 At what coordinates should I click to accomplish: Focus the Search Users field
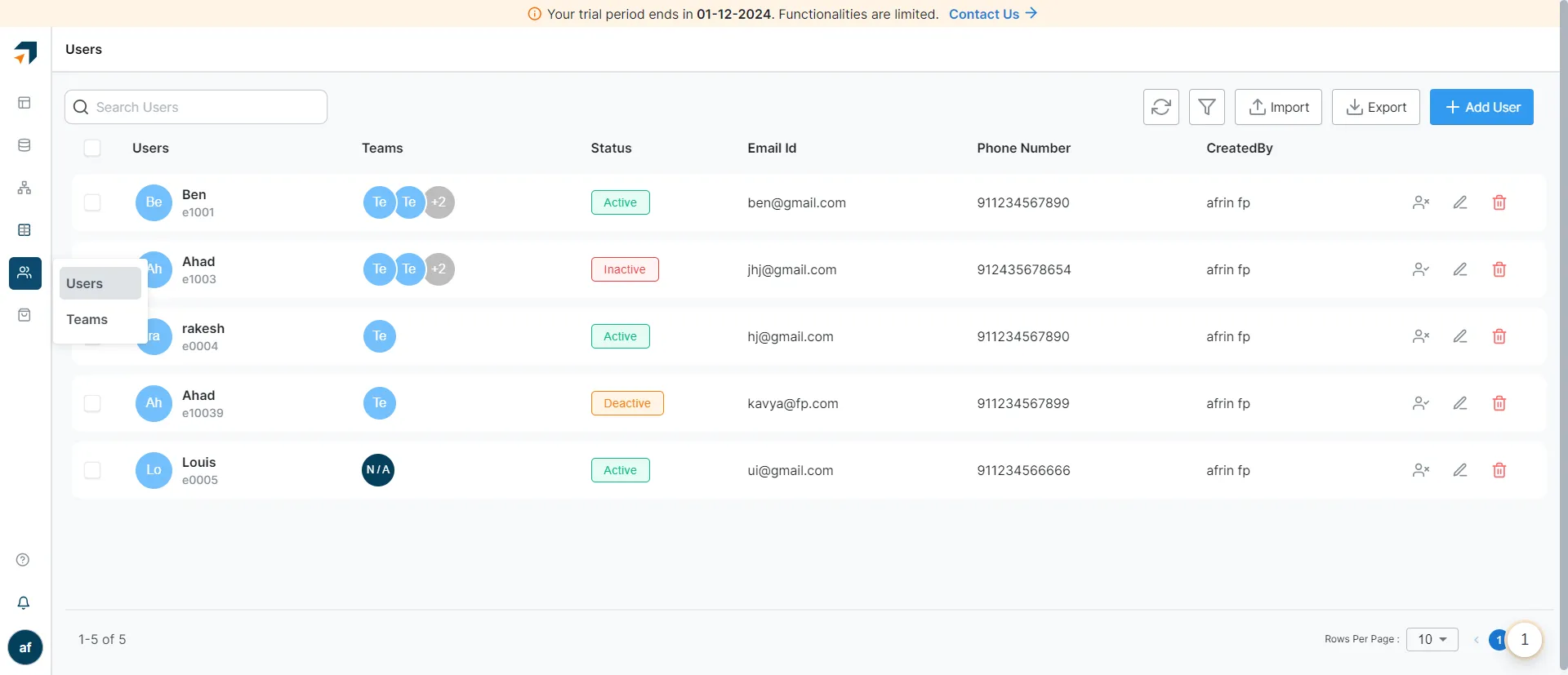pyautogui.click(x=196, y=107)
